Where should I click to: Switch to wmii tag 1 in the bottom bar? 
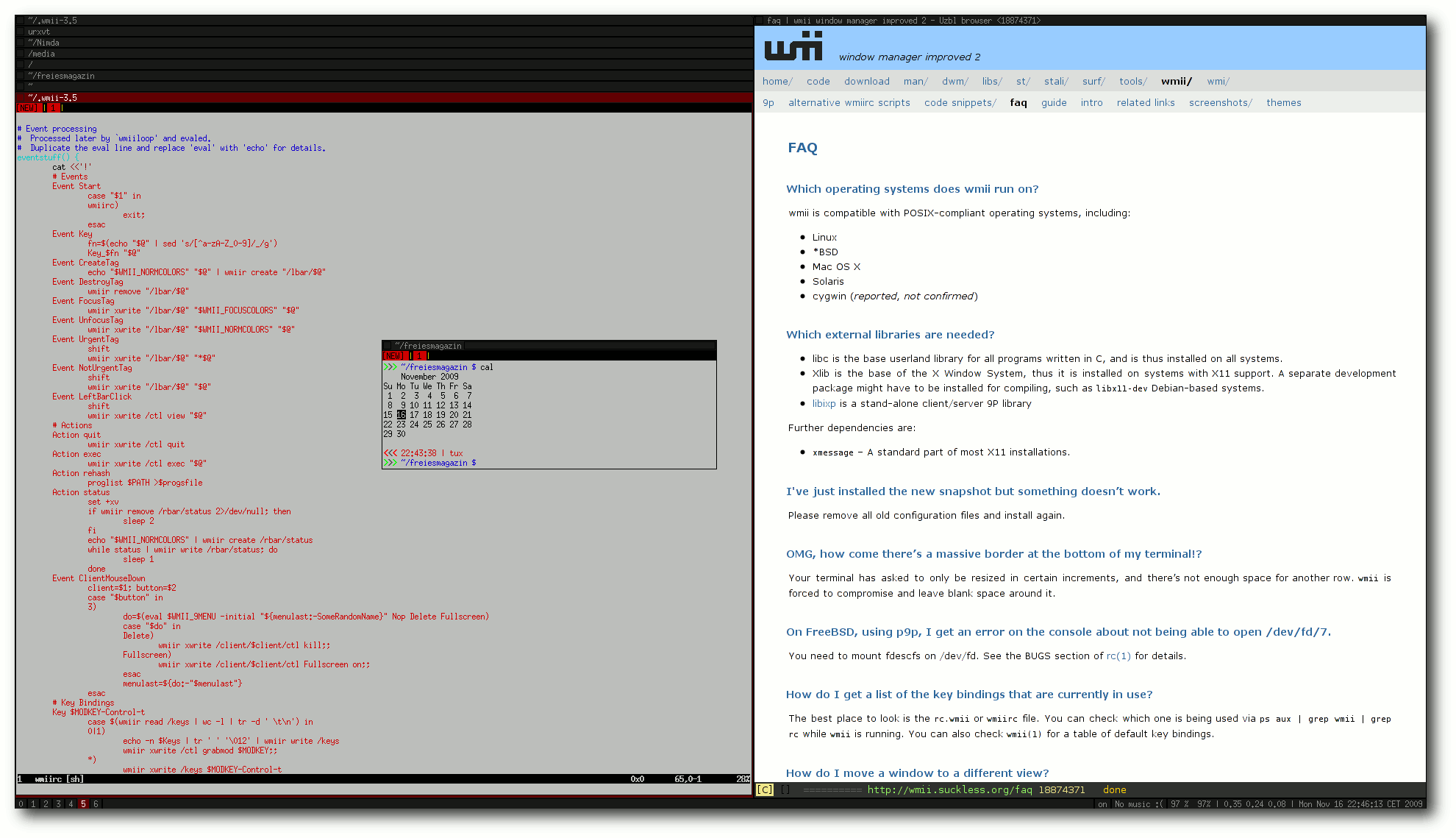tap(33, 804)
